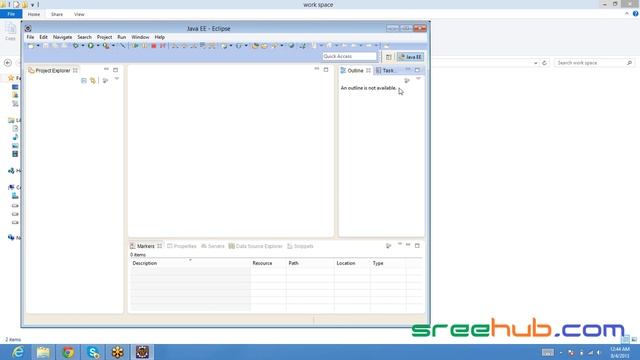This screenshot has height=360, width=640.
Task: Click 'An outline is not available.' text
Action: pos(369,88)
